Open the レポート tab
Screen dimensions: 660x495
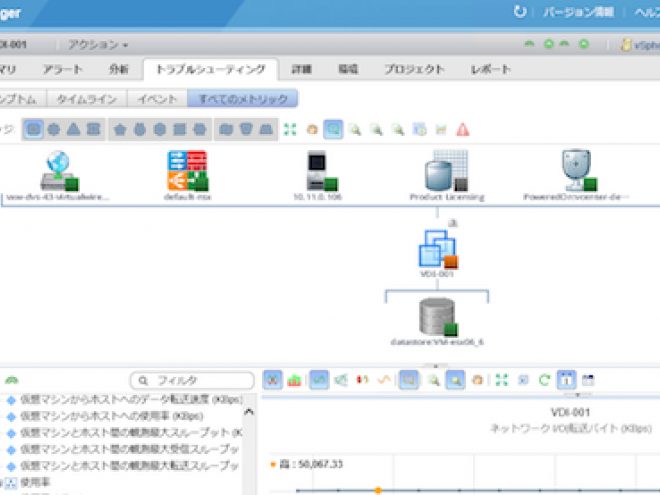tap(491, 69)
